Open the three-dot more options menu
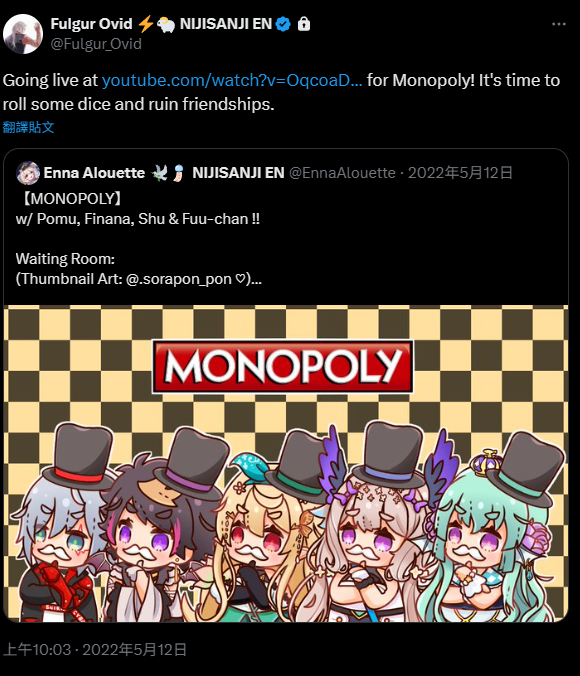 [558, 24]
